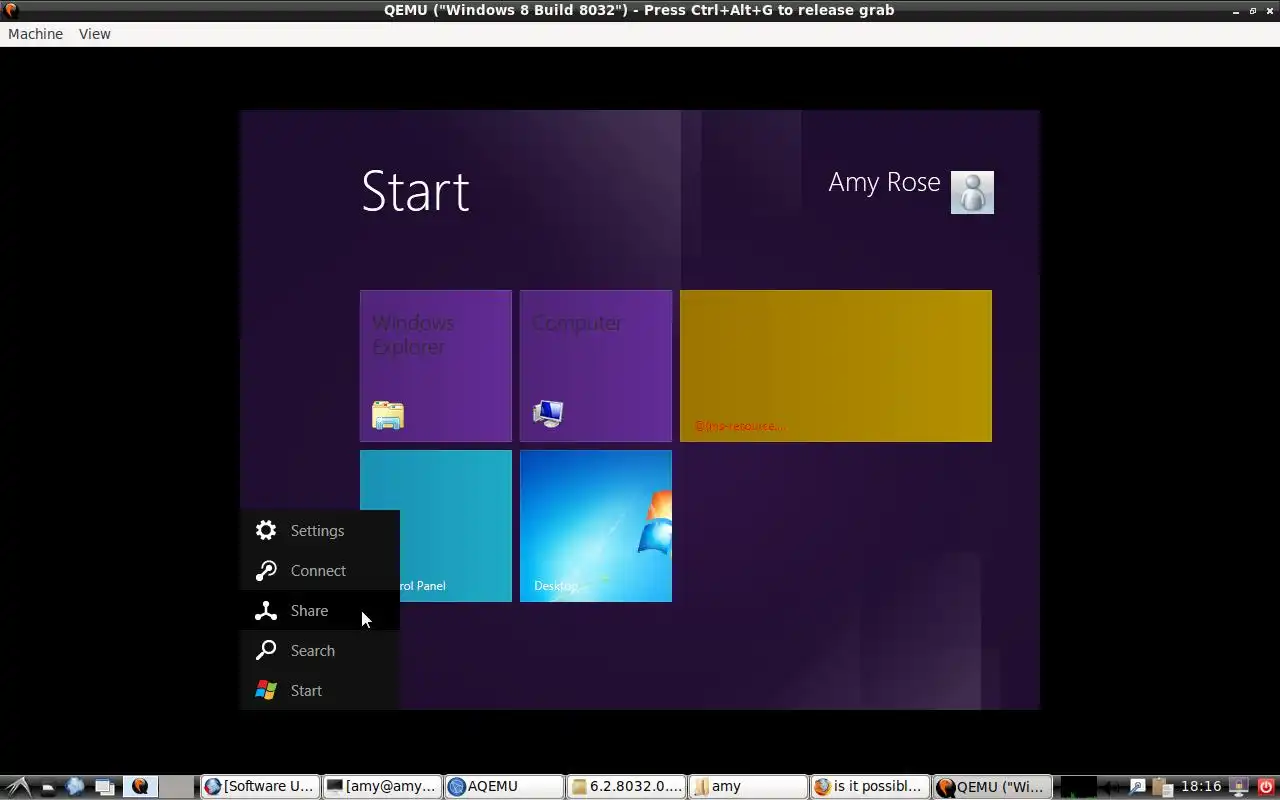
Task: Click the CPU usage monitor graph
Action: [x=1079, y=787]
